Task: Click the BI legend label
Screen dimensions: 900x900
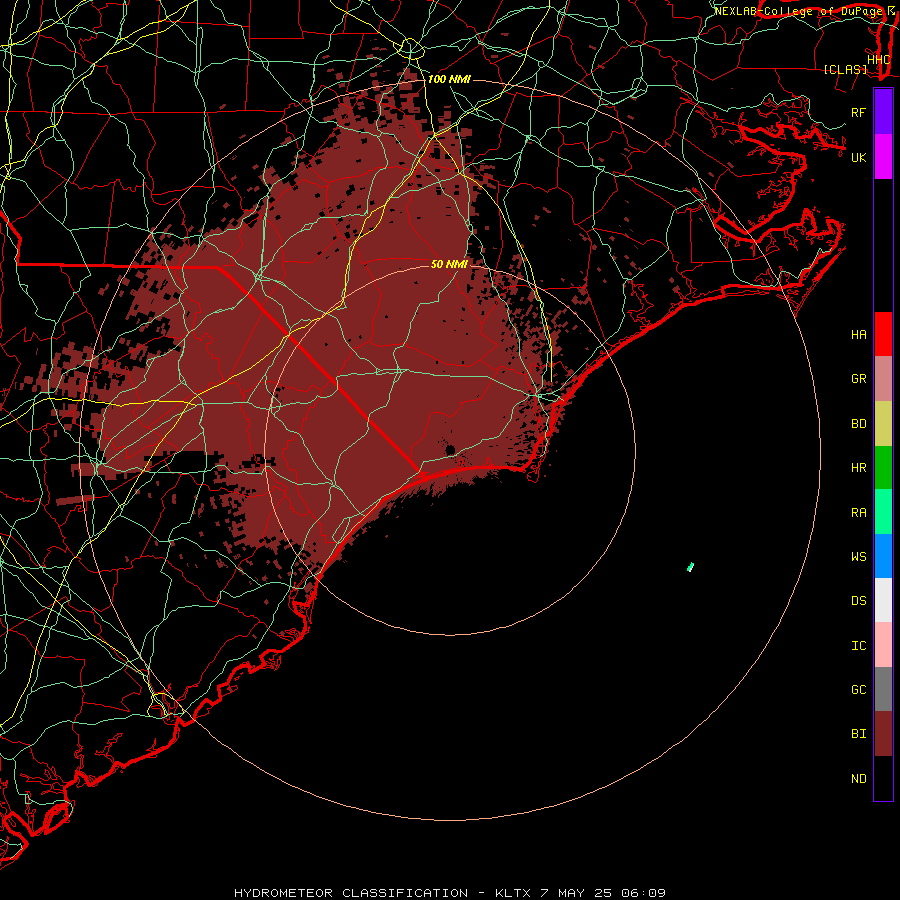Action: tap(858, 734)
